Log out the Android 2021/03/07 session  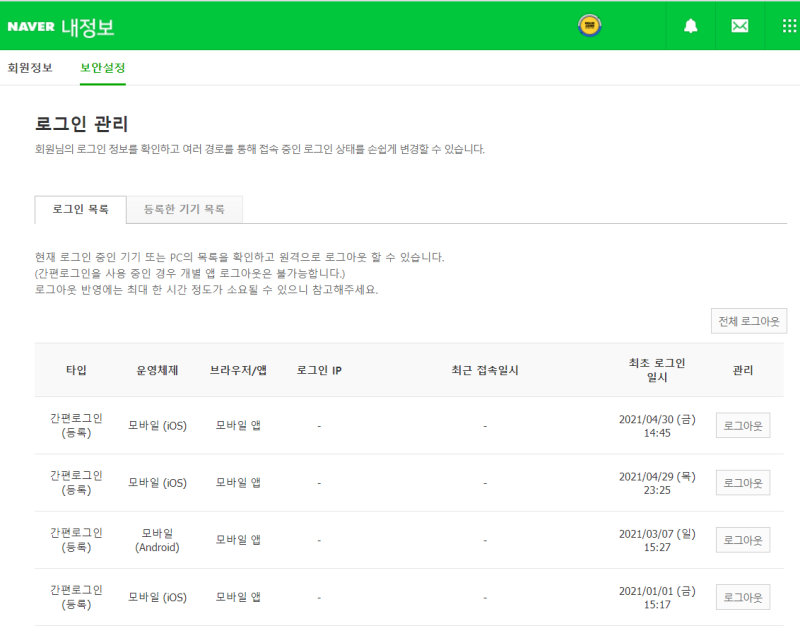pos(743,540)
